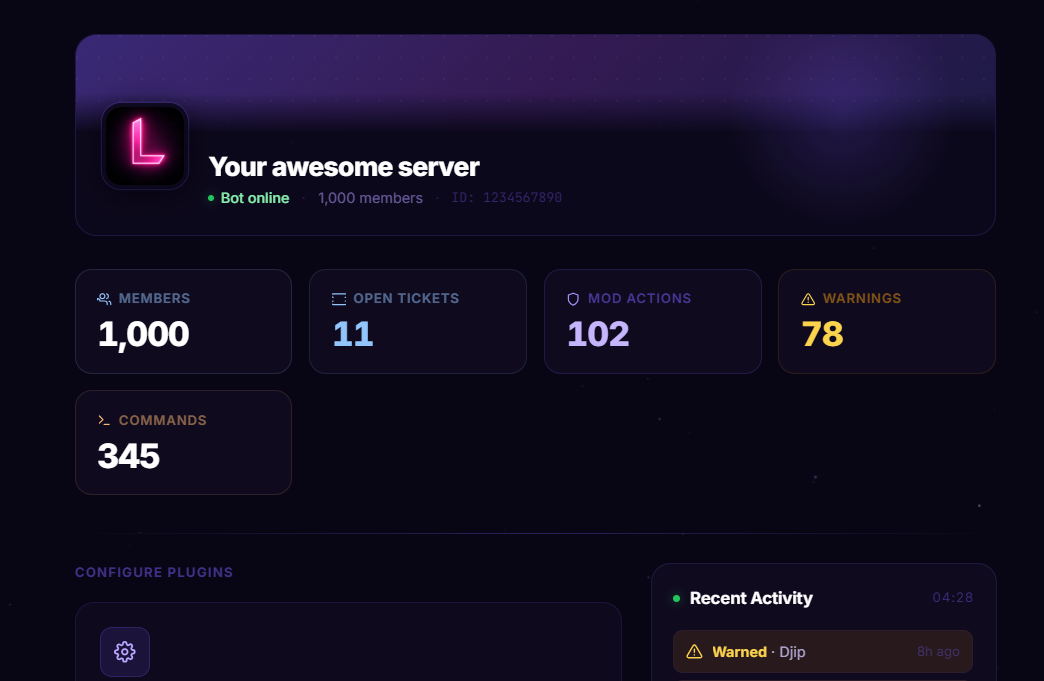This screenshot has height=681, width=1044.
Task: Click the 1,000 members count value
Action: [144, 334]
